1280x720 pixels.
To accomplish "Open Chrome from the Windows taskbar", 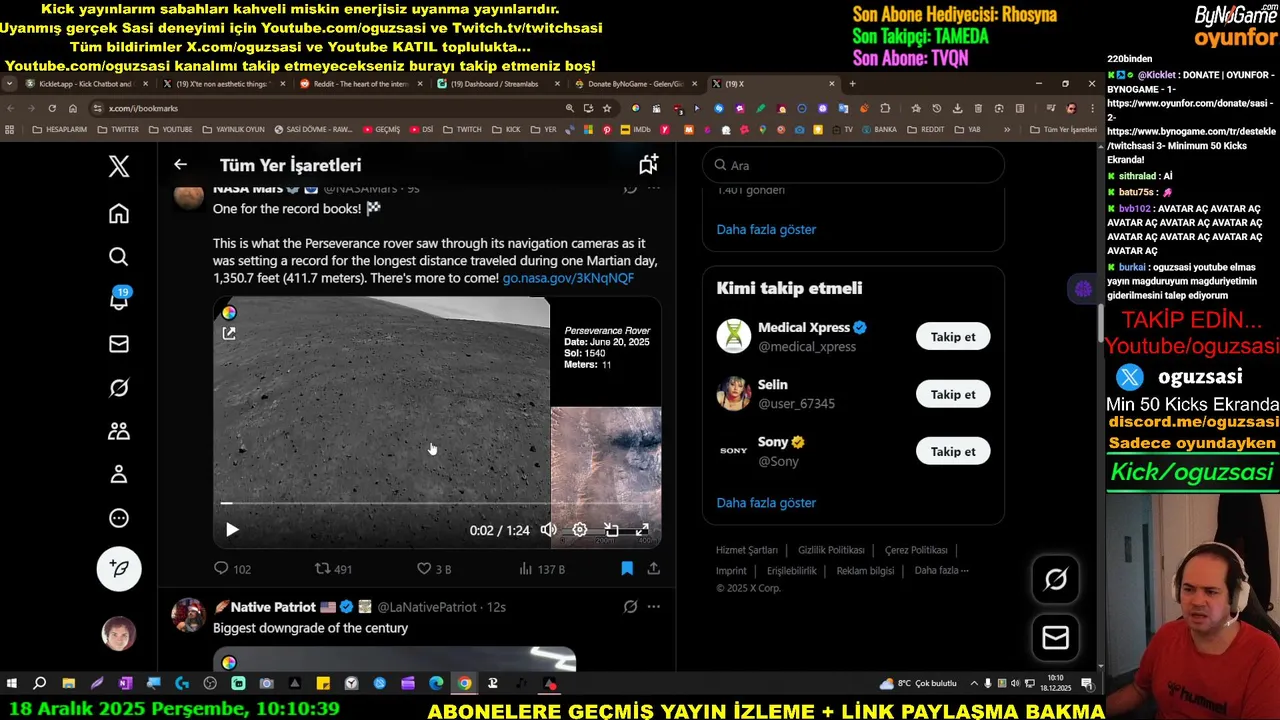I will [x=465, y=684].
